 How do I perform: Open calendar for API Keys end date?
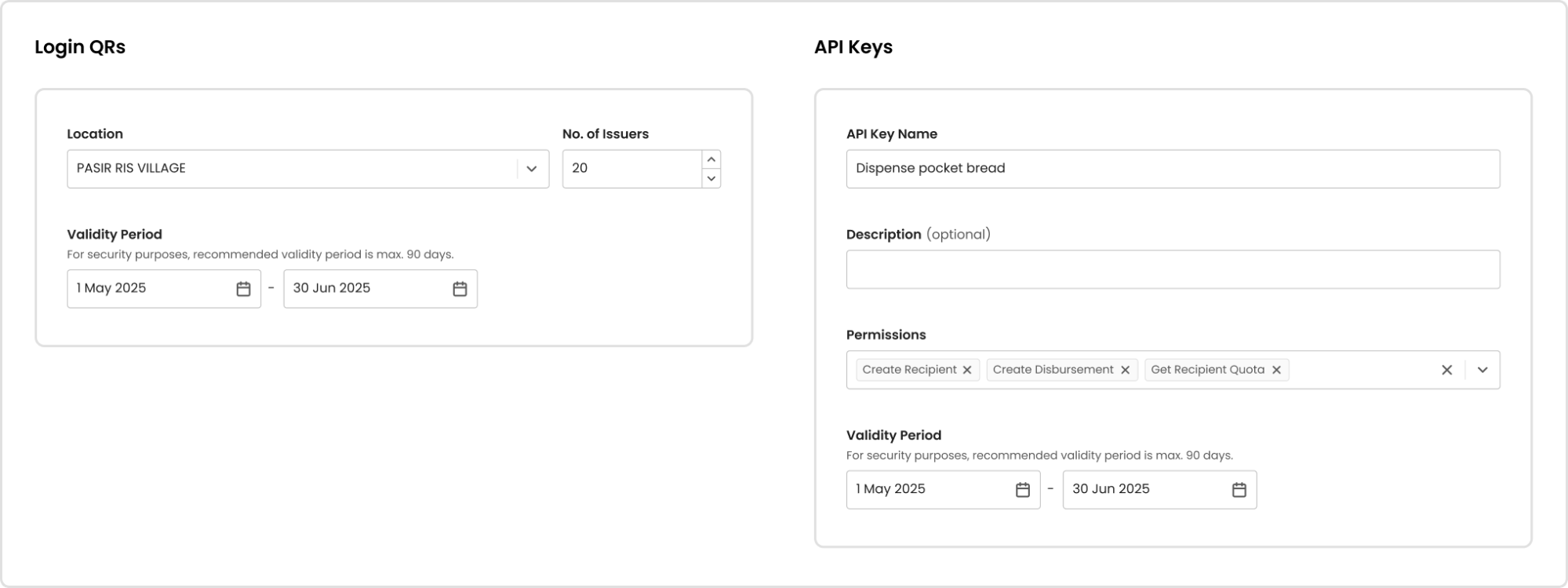pyautogui.click(x=1239, y=490)
